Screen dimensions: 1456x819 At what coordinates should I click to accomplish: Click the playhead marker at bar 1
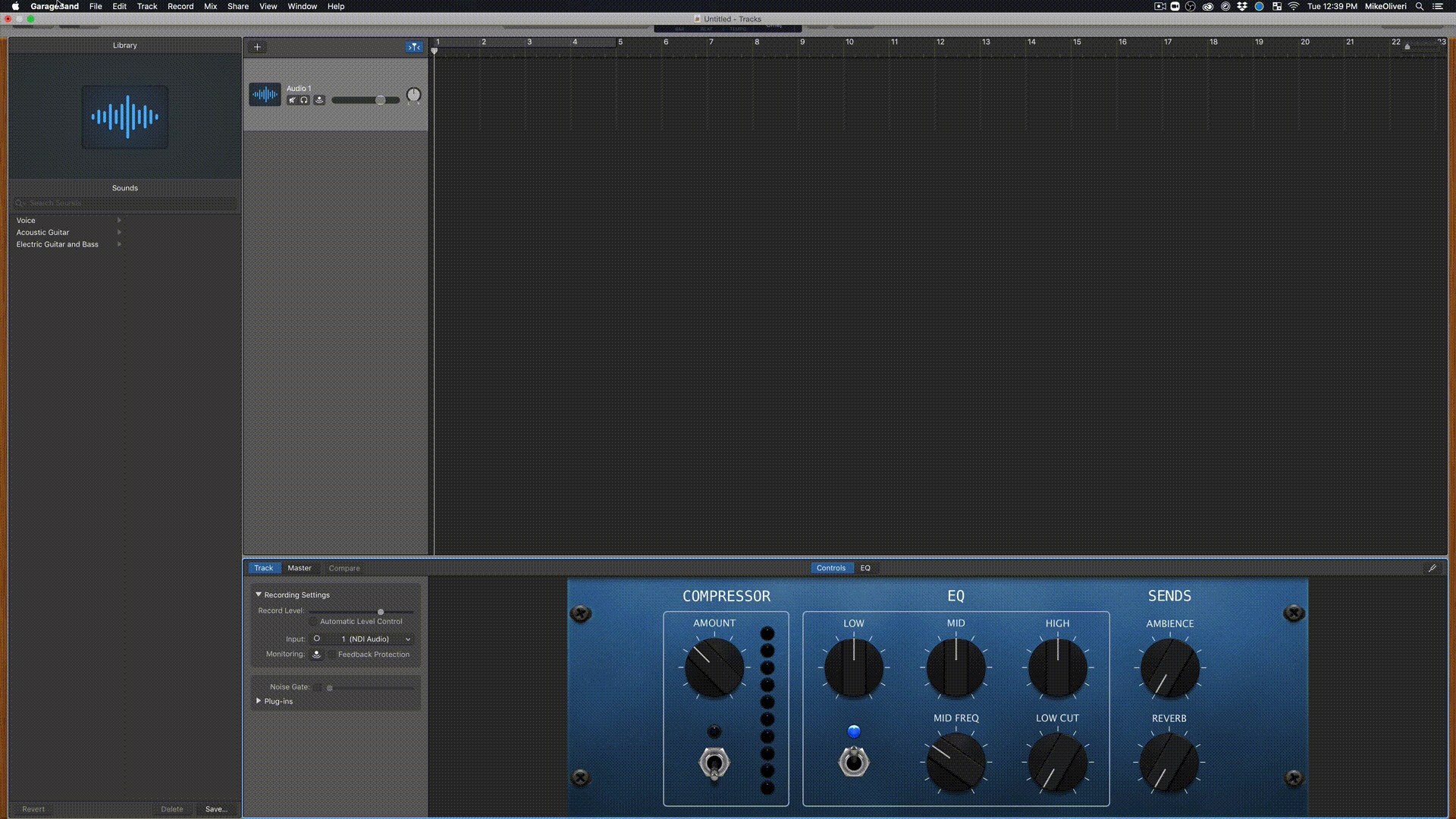tap(435, 51)
